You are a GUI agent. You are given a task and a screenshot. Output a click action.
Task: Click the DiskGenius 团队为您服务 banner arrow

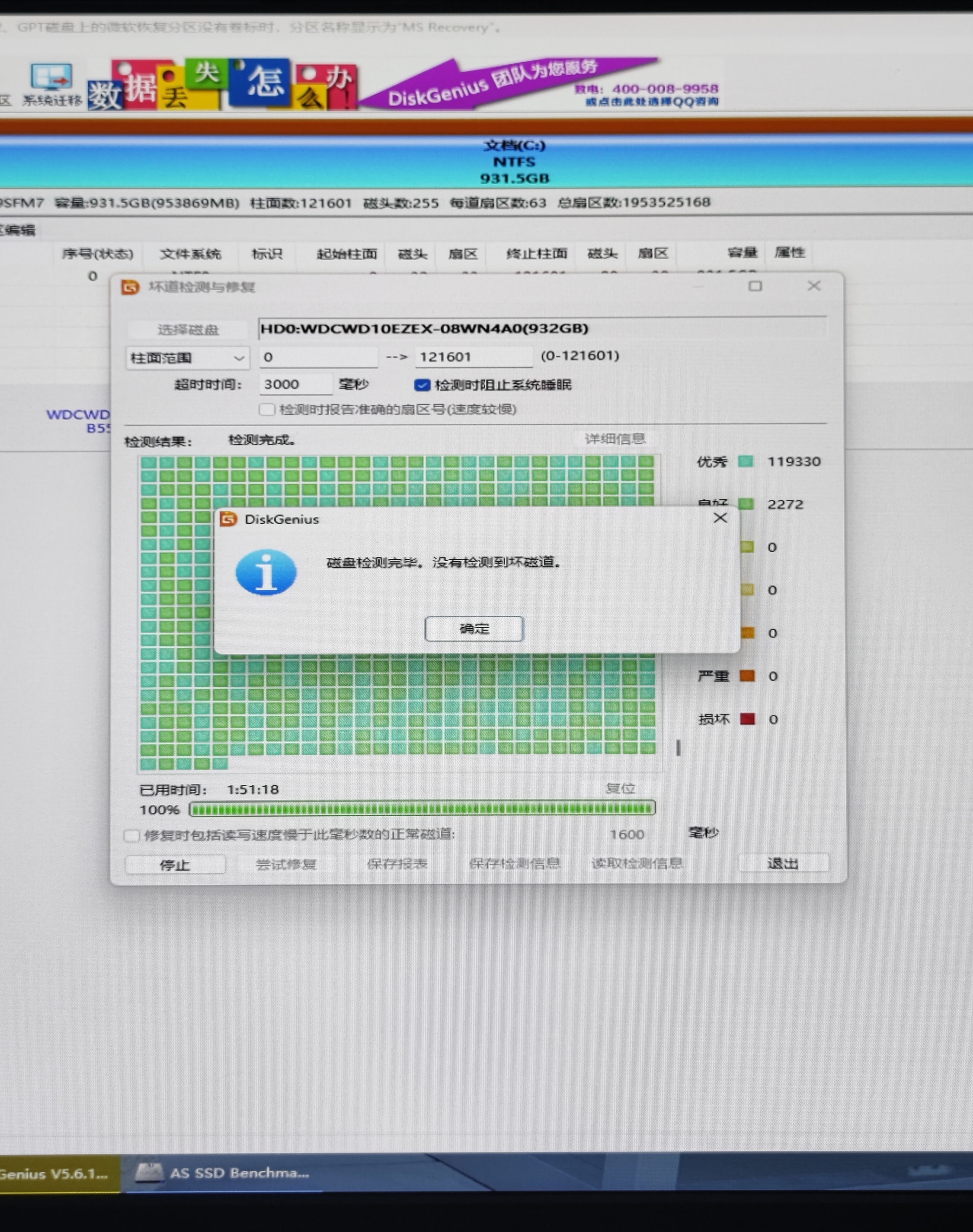(x=509, y=83)
